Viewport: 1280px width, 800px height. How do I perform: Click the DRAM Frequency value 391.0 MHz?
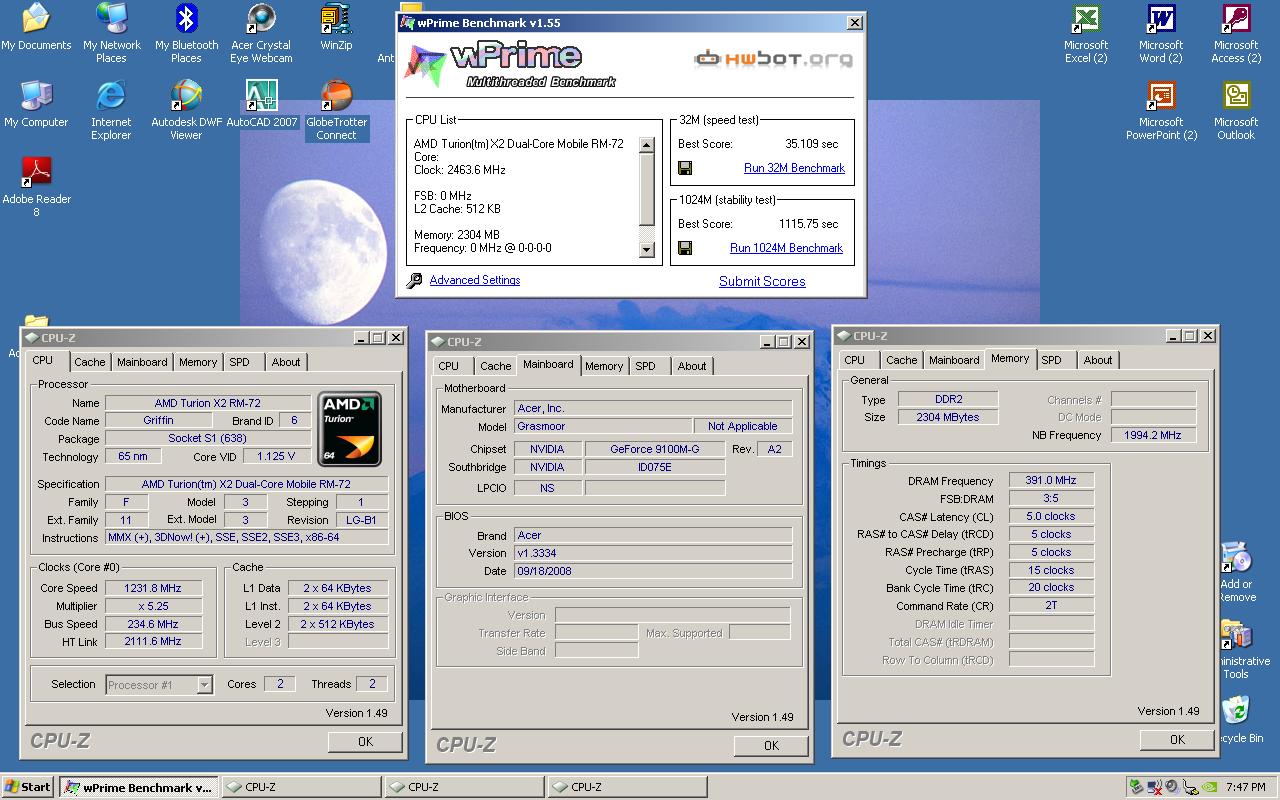(x=1051, y=481)
